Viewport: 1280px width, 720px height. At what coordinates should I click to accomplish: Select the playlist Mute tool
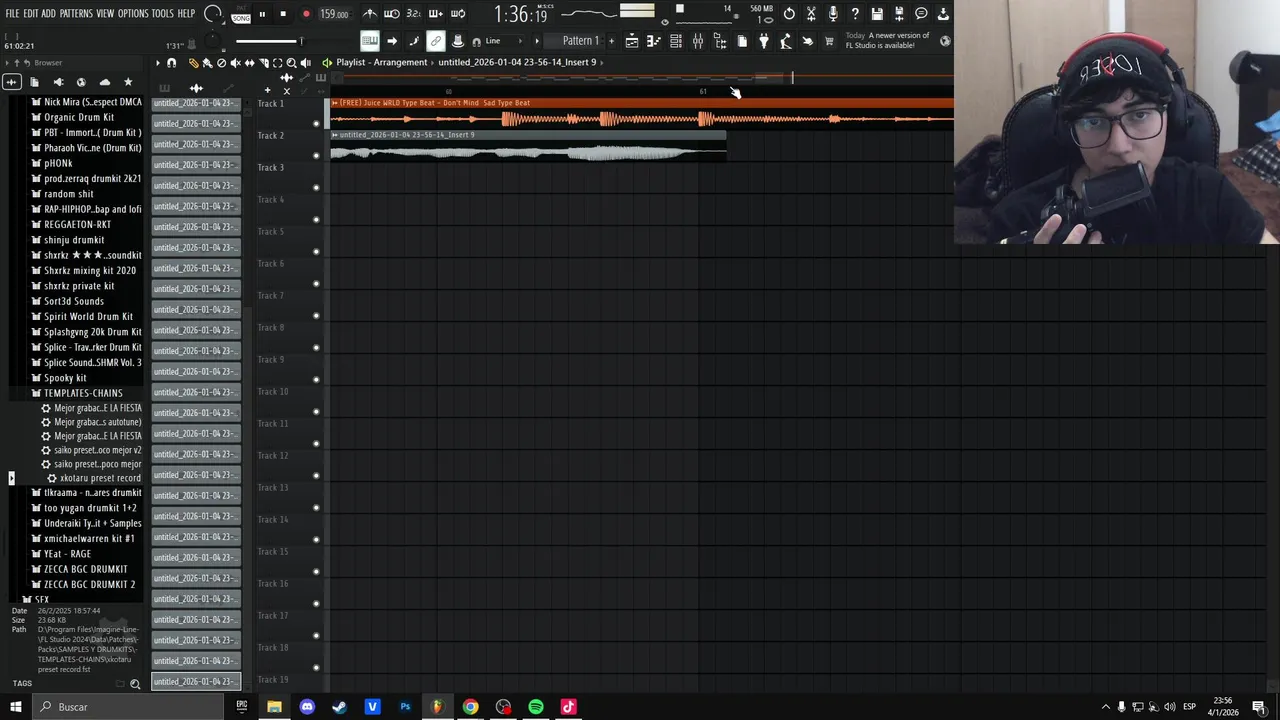click(235, 63)
